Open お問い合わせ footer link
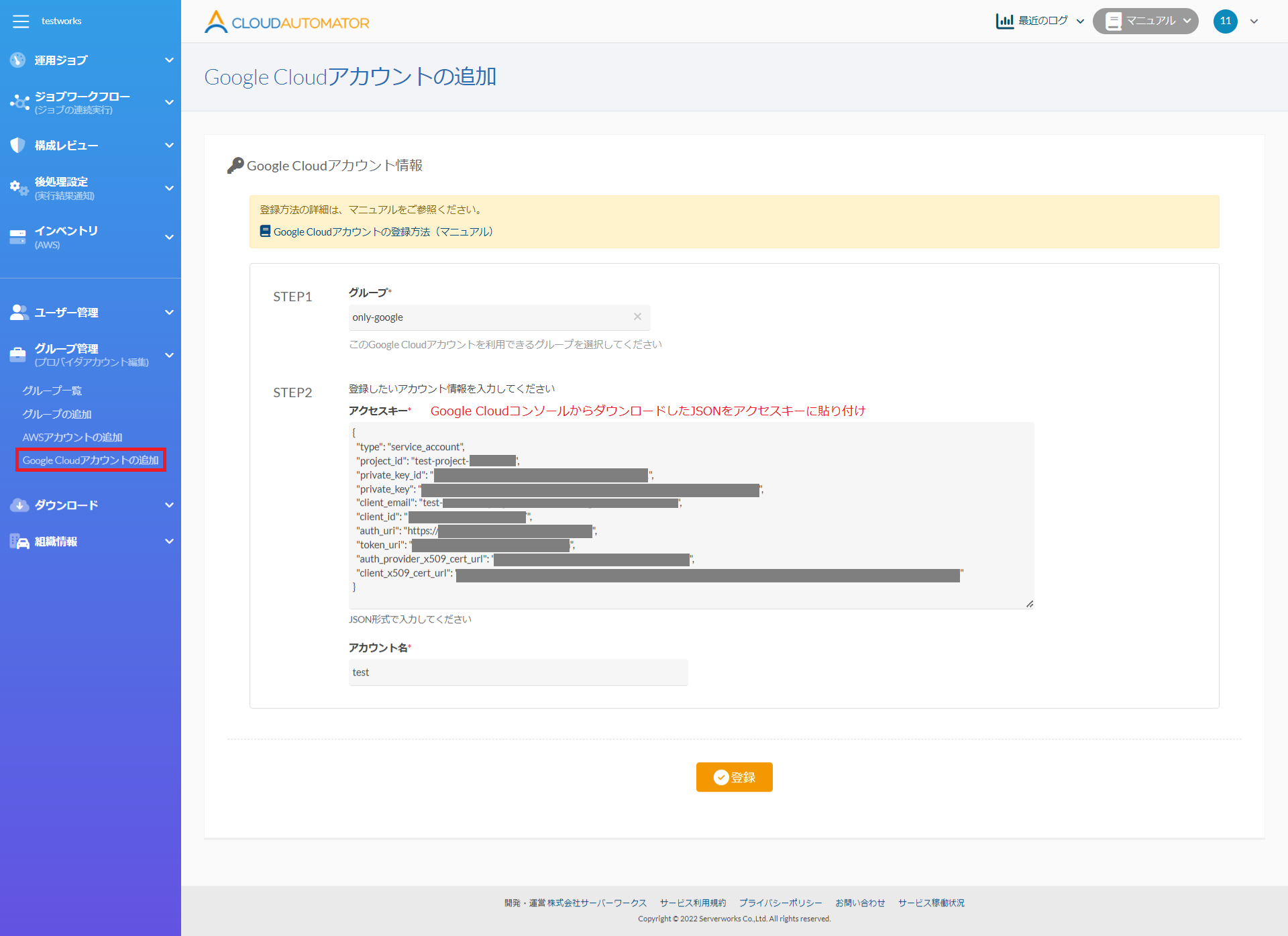This screenshot has width=1288, height=936. tap(860, 903)
